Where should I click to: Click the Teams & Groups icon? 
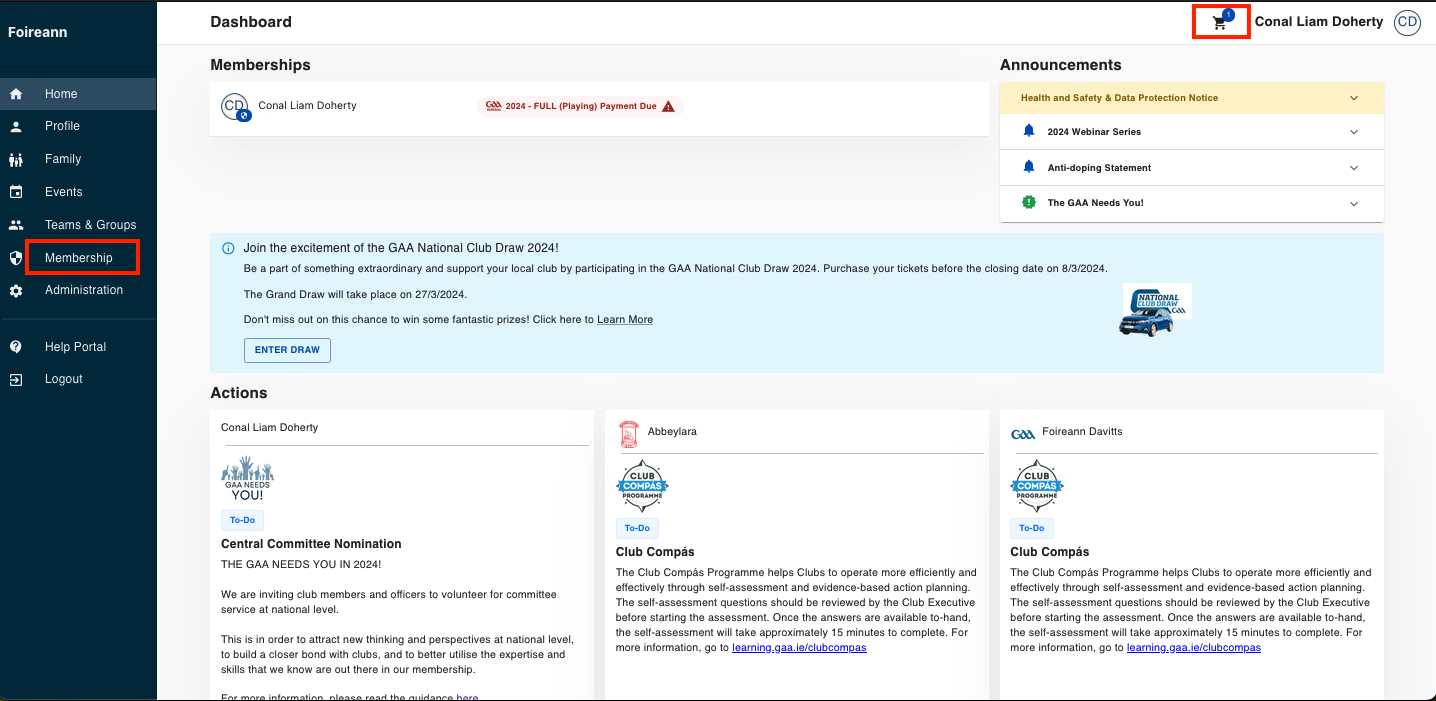16,225
